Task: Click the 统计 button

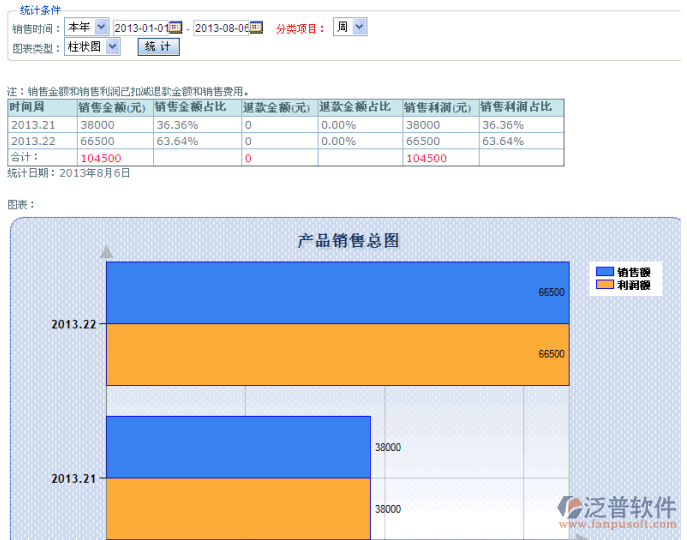Action: point(159,46)
